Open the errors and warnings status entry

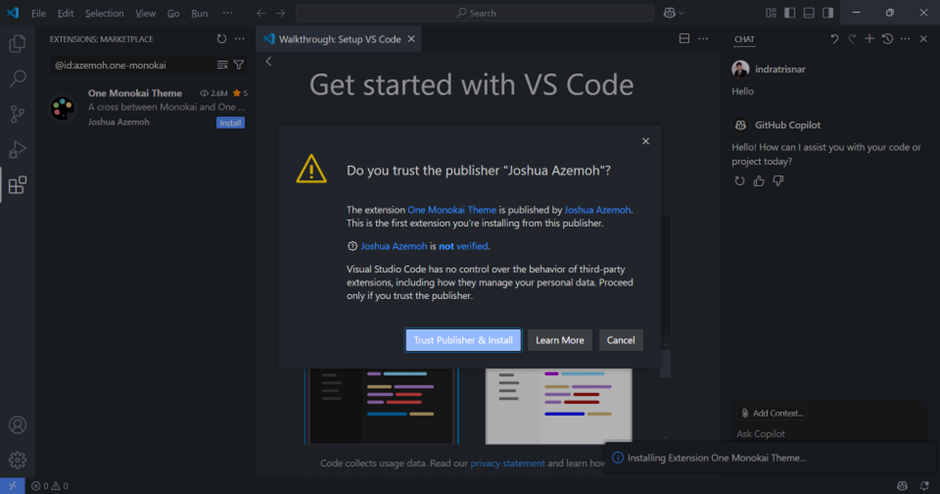[50, 486]
